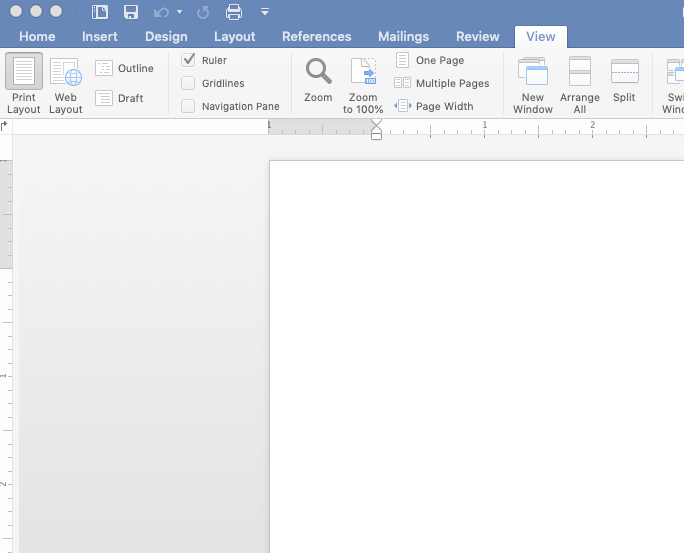Click the left indent box on ruler

tap(376, 137)
